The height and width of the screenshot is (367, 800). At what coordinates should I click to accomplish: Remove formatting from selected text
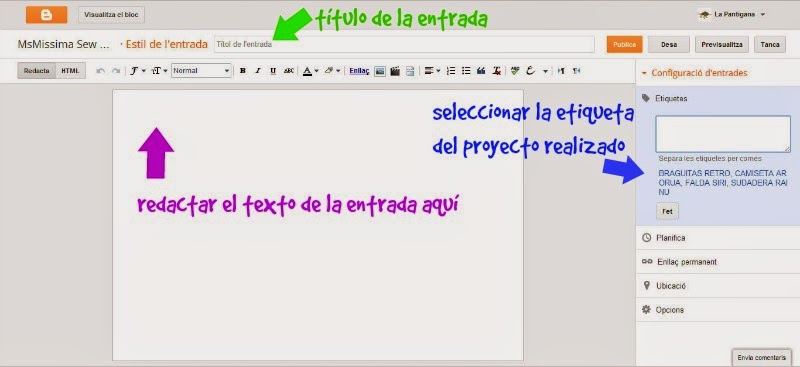(496, 71)
